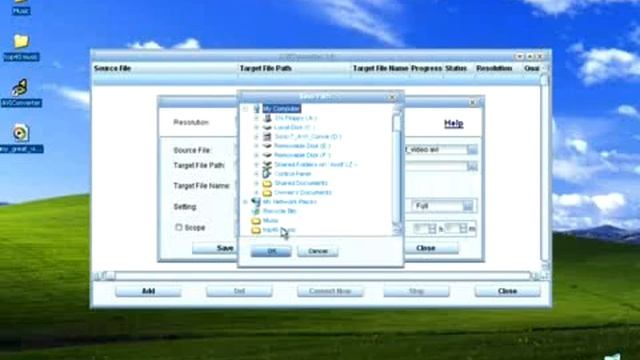Expand the Shared Documents node
This screenshot has height=360, width=640.
[x=257, y=183]
